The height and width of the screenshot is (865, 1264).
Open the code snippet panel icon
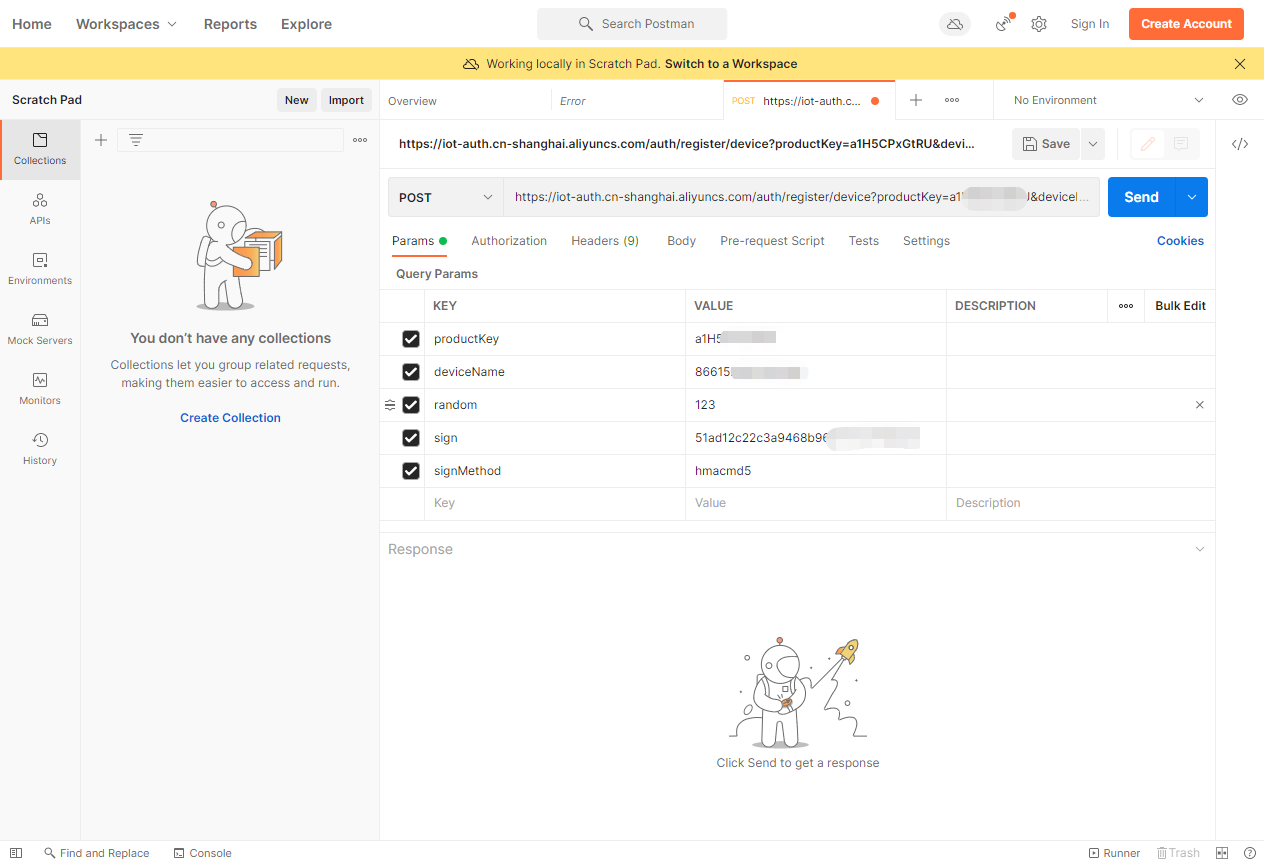tap(1240, 144)
